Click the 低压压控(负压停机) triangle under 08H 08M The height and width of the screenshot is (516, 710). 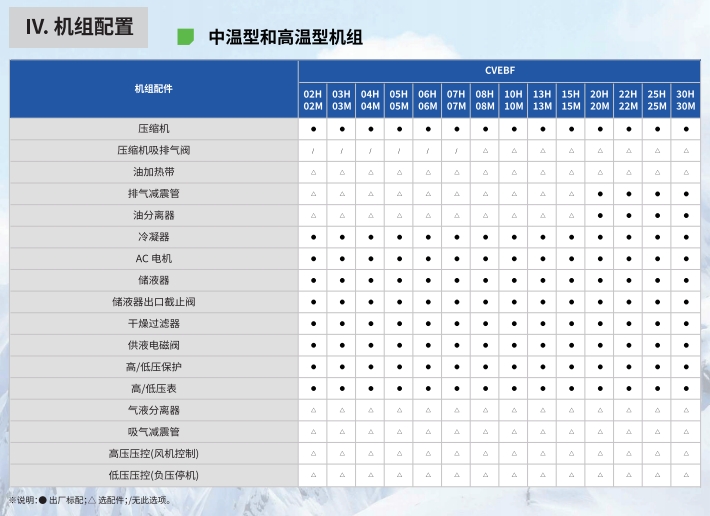(x=485, y=475)
